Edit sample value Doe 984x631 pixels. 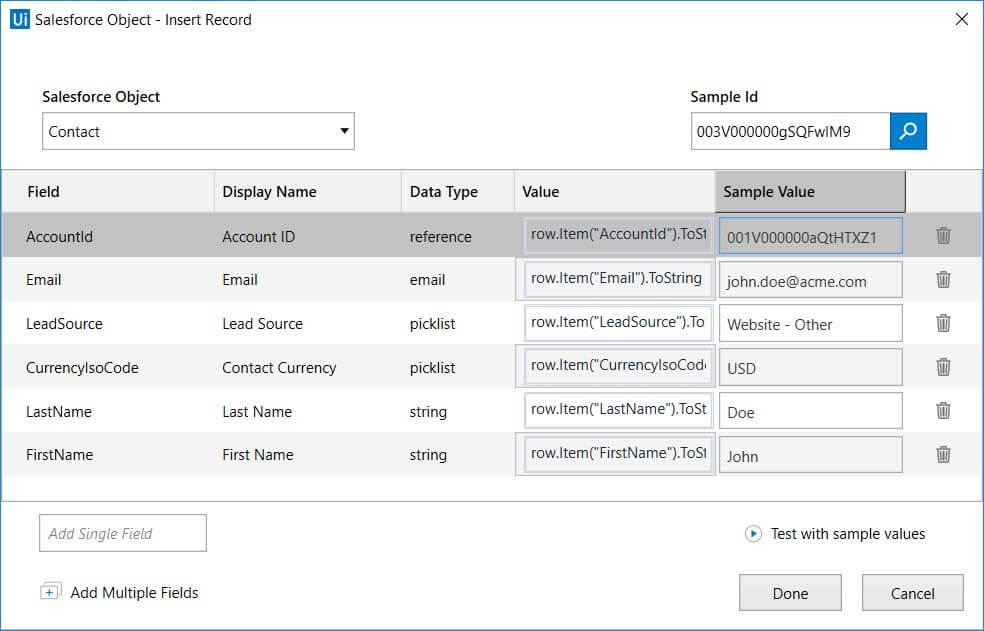coord(811,411)
